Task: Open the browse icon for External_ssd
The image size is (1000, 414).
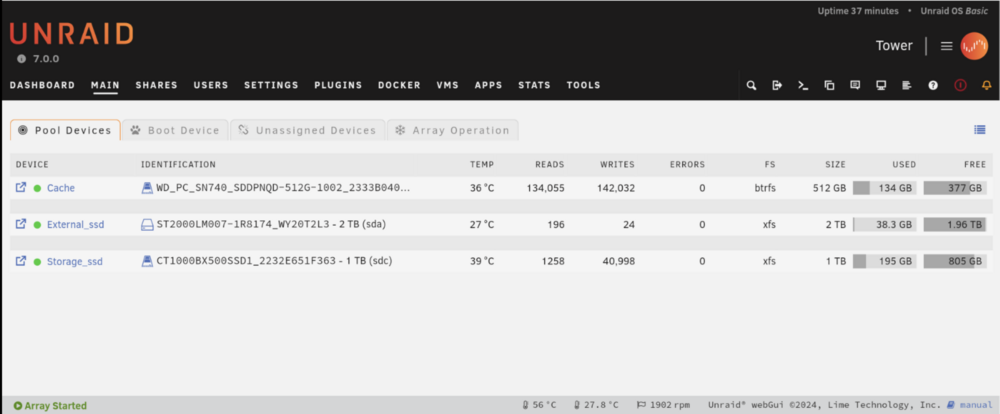Action: click(x=21, y=224)
